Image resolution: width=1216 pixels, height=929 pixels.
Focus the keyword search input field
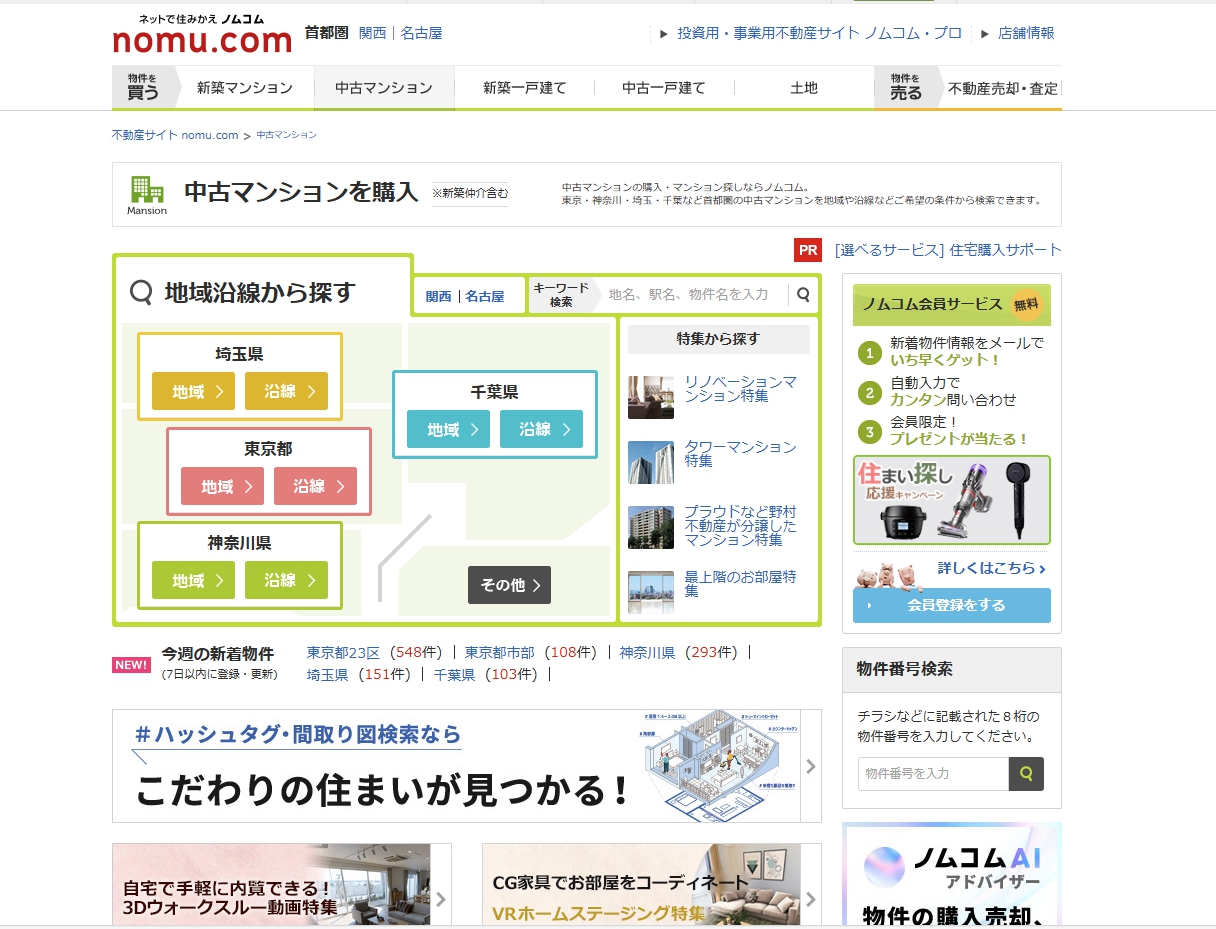[693, 295]
